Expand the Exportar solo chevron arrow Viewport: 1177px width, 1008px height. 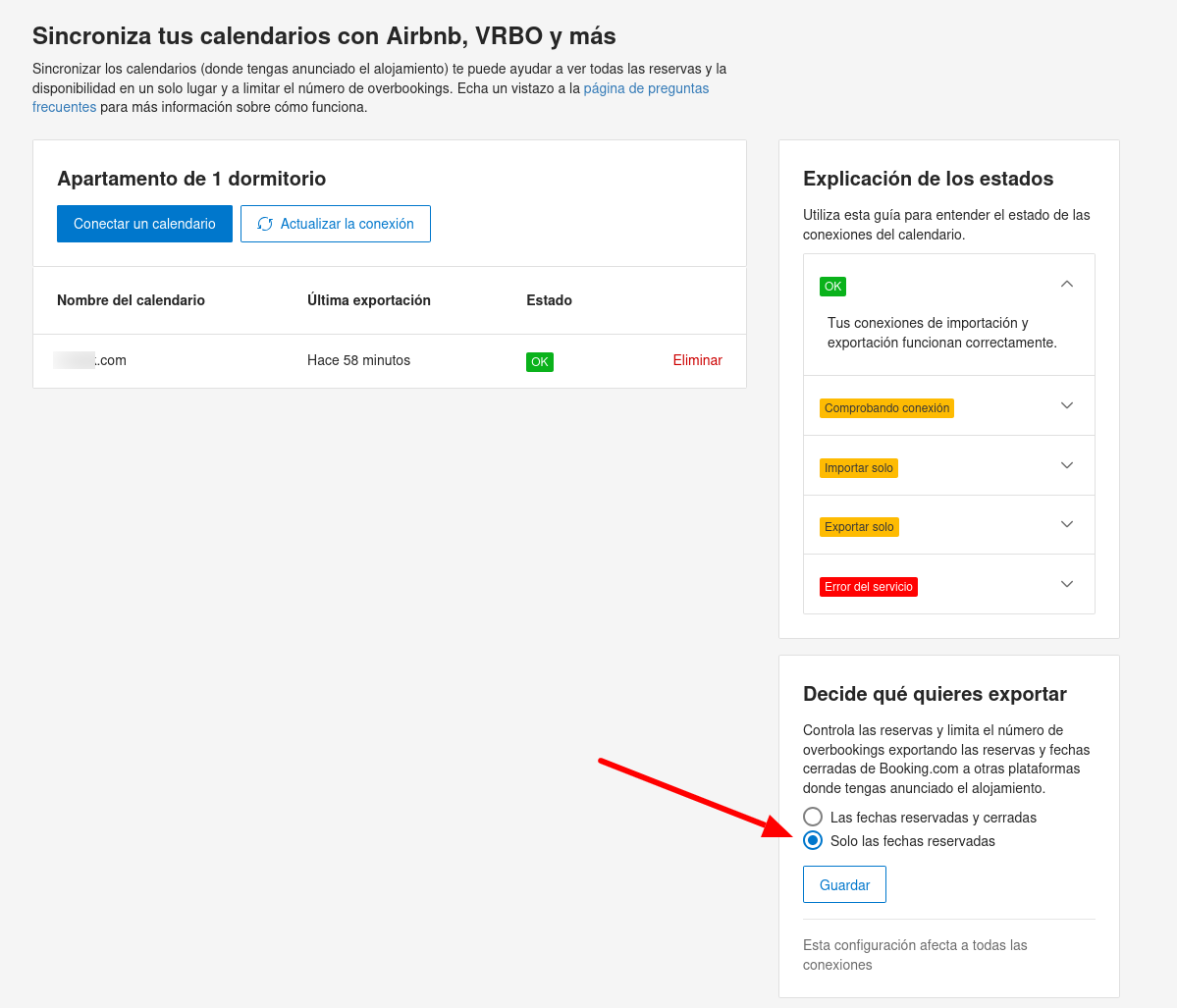tap(1067, 524)
